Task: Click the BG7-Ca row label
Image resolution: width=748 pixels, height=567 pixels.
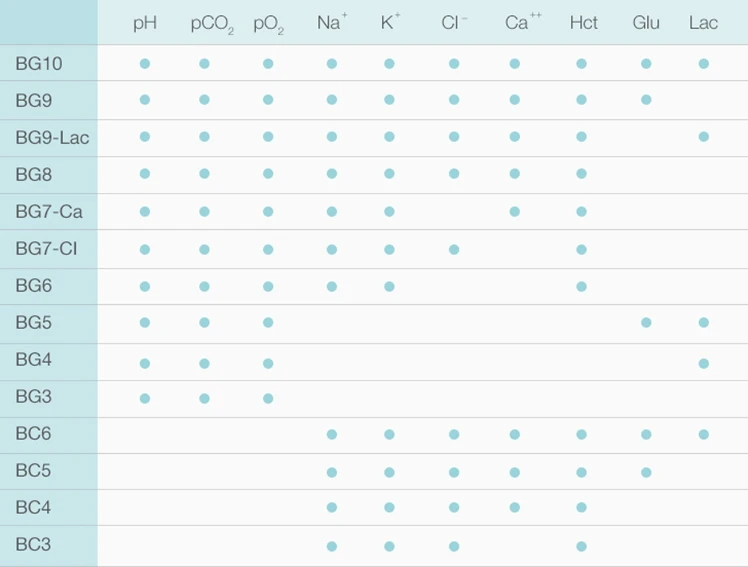Action: click(x=49, y=212)
